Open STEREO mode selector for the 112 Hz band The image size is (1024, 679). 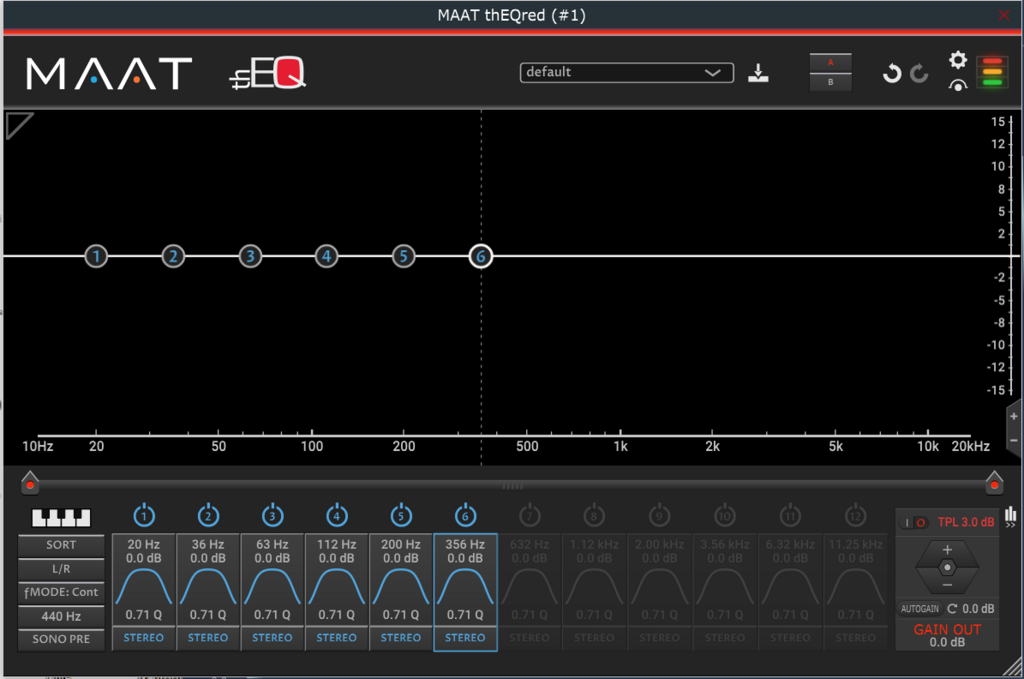pos(336,638)
